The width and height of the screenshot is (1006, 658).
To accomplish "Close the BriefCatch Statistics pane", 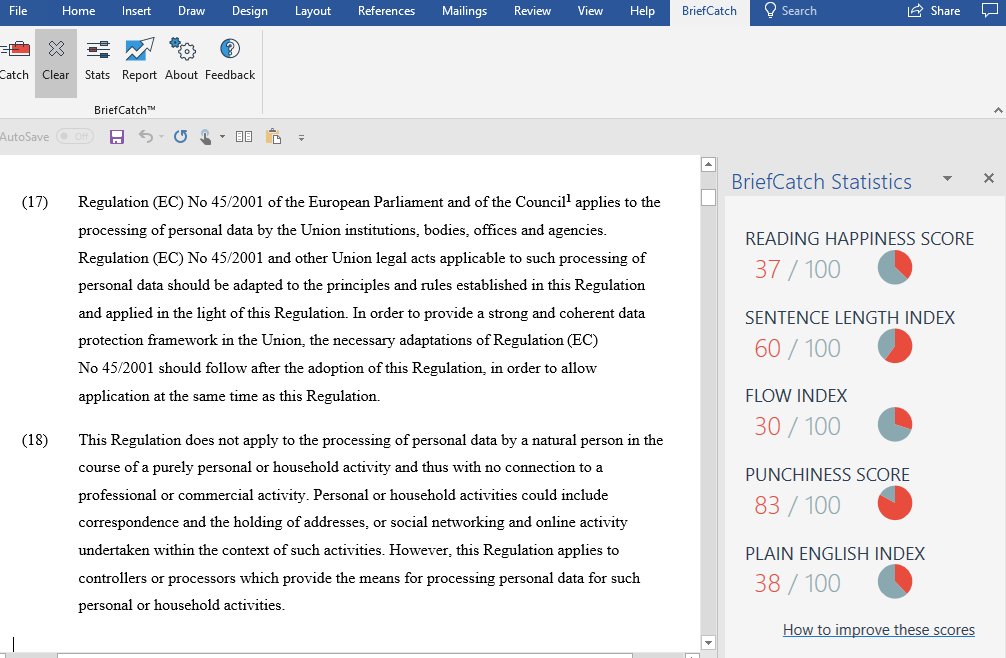I will 989,178.
